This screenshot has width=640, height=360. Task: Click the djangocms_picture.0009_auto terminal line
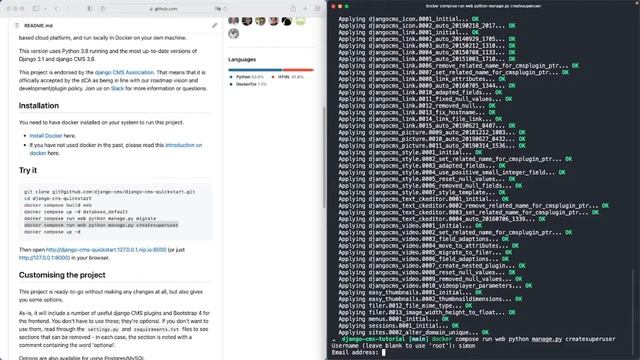click(x=432, y=132)
